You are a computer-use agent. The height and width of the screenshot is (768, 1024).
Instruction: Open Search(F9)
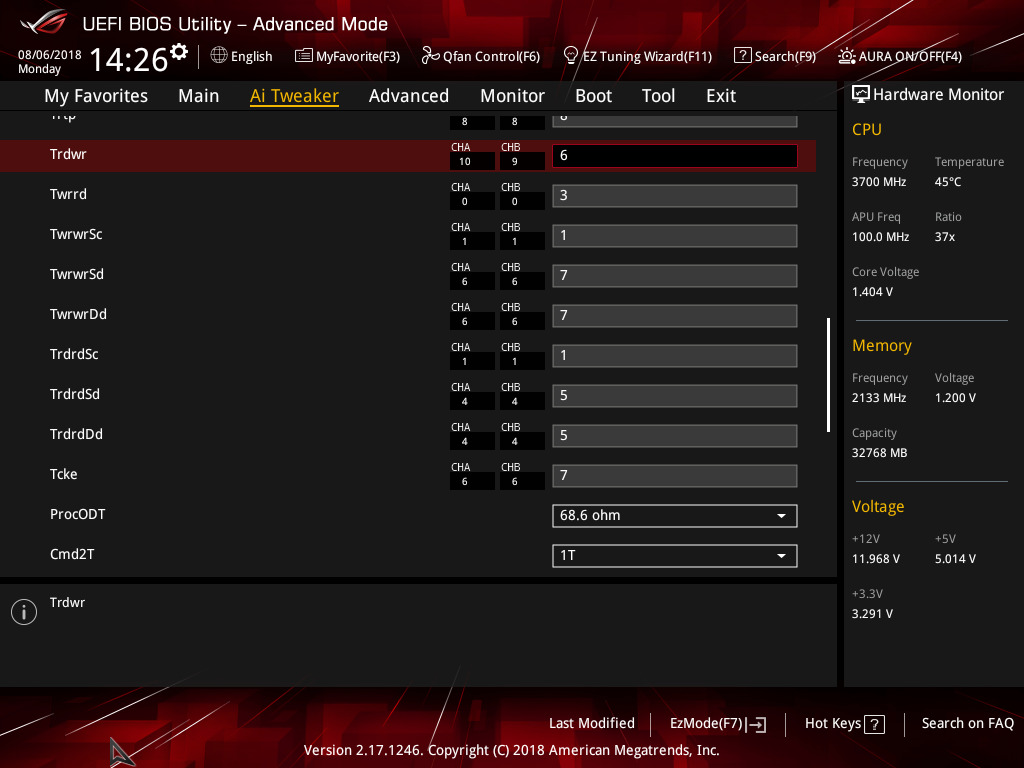(x=775, y=56)
